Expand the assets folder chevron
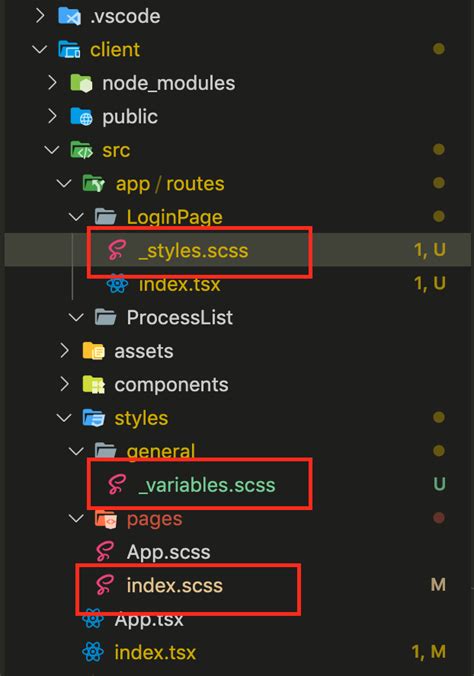 (x=64, y=351)
